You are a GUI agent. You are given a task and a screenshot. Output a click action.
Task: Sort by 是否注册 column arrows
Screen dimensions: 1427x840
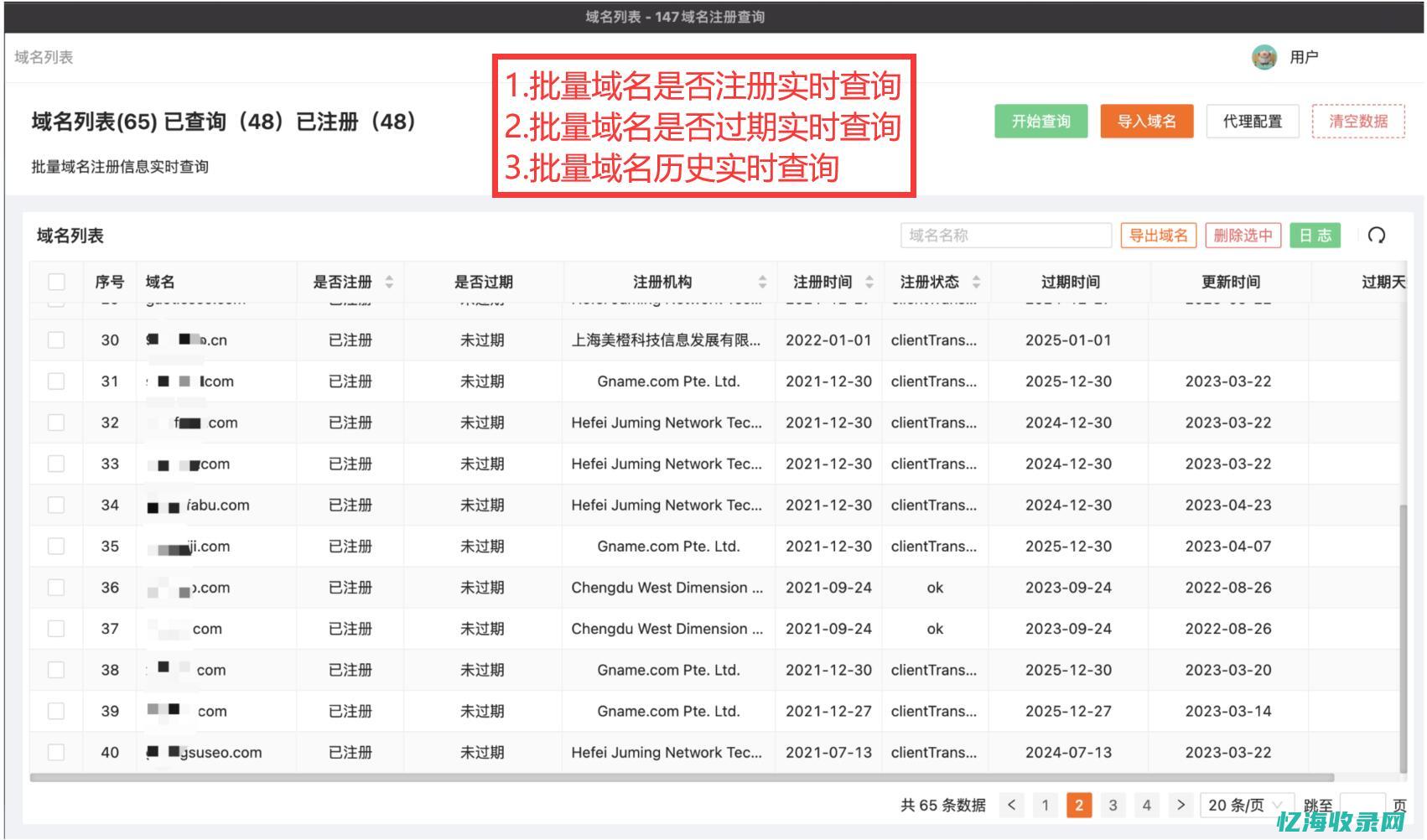point(389,283)
